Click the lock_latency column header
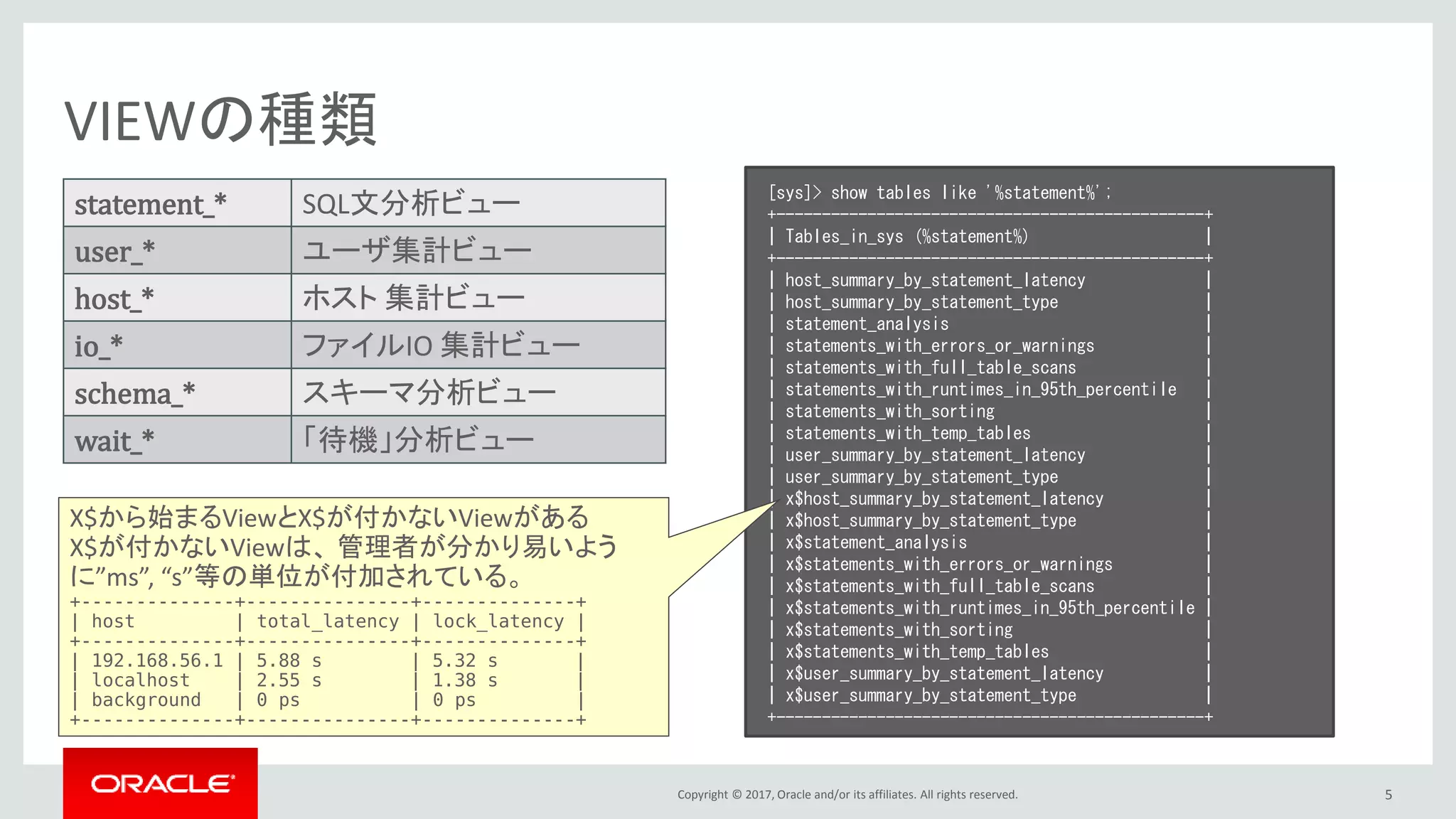 tap(498, 621)
